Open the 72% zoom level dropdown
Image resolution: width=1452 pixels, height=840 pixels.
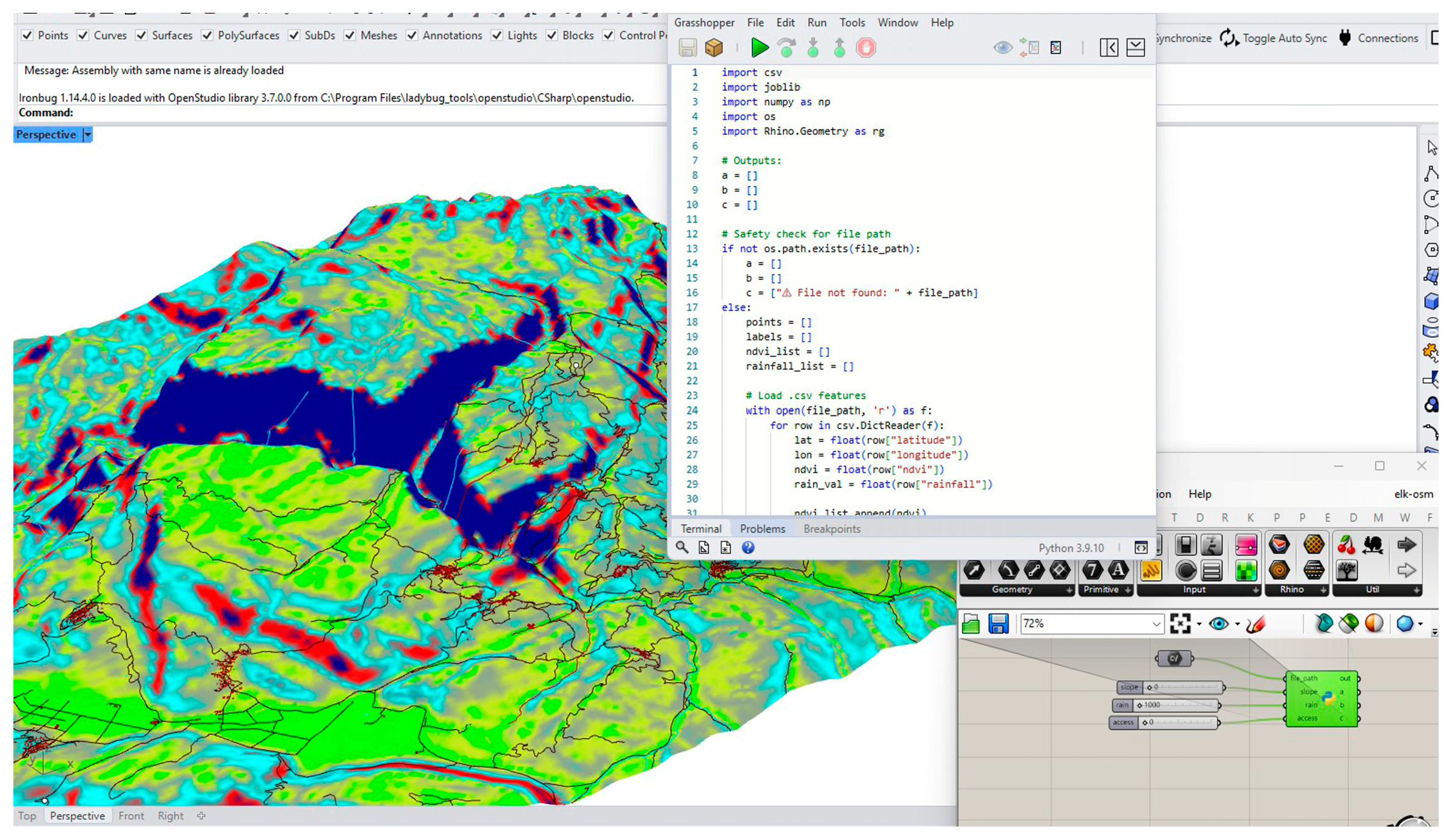coord(1155,623)
